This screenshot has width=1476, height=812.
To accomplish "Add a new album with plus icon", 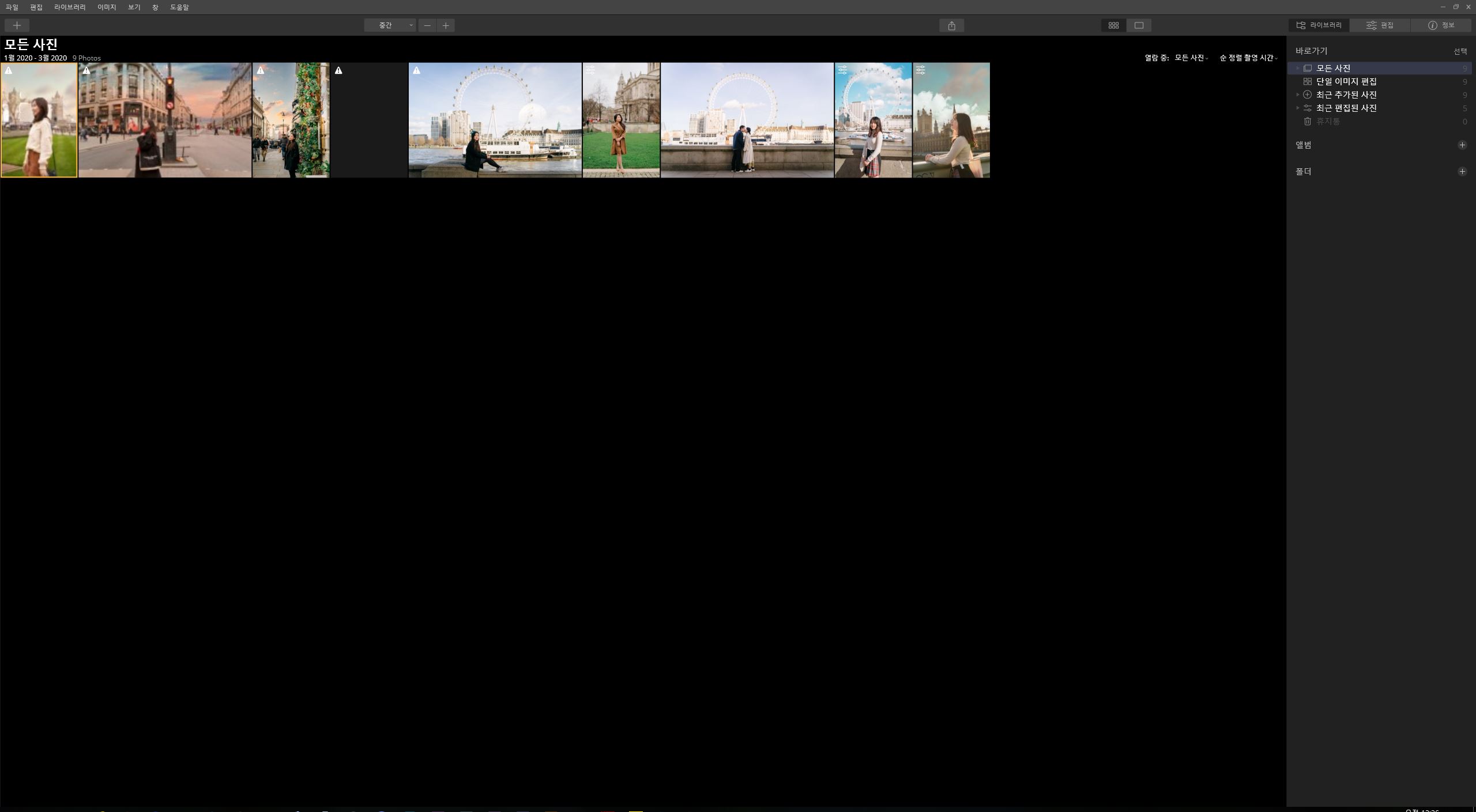I will click(x=1462, y=145).
